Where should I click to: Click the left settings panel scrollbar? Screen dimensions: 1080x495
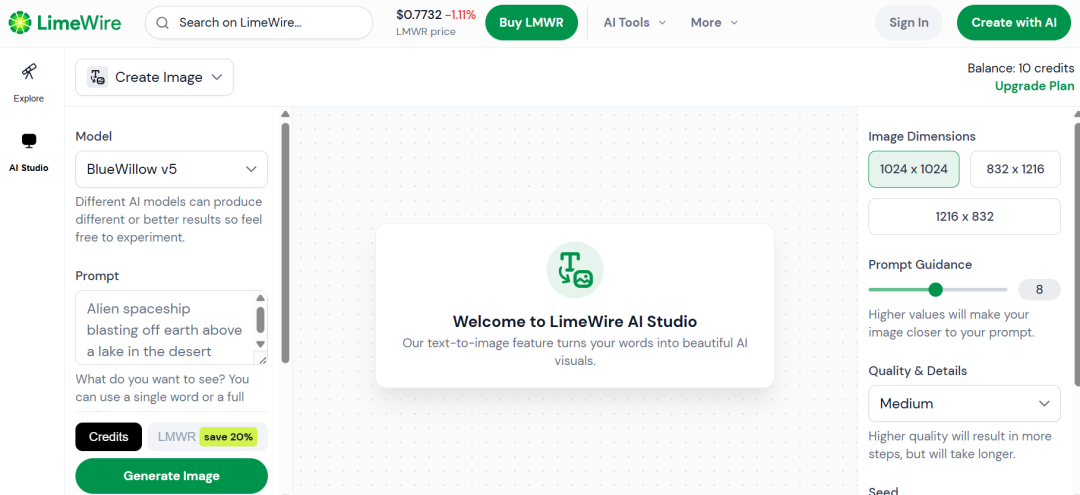(285, 241)
